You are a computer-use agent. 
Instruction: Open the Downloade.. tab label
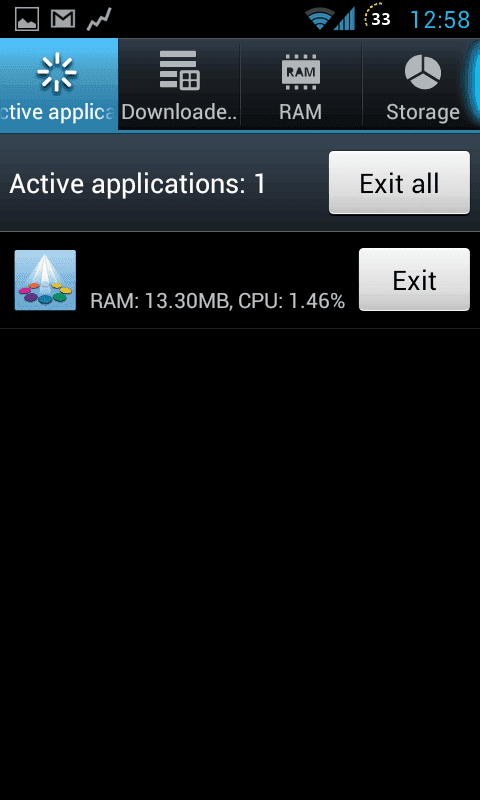(x=179, y=113)
